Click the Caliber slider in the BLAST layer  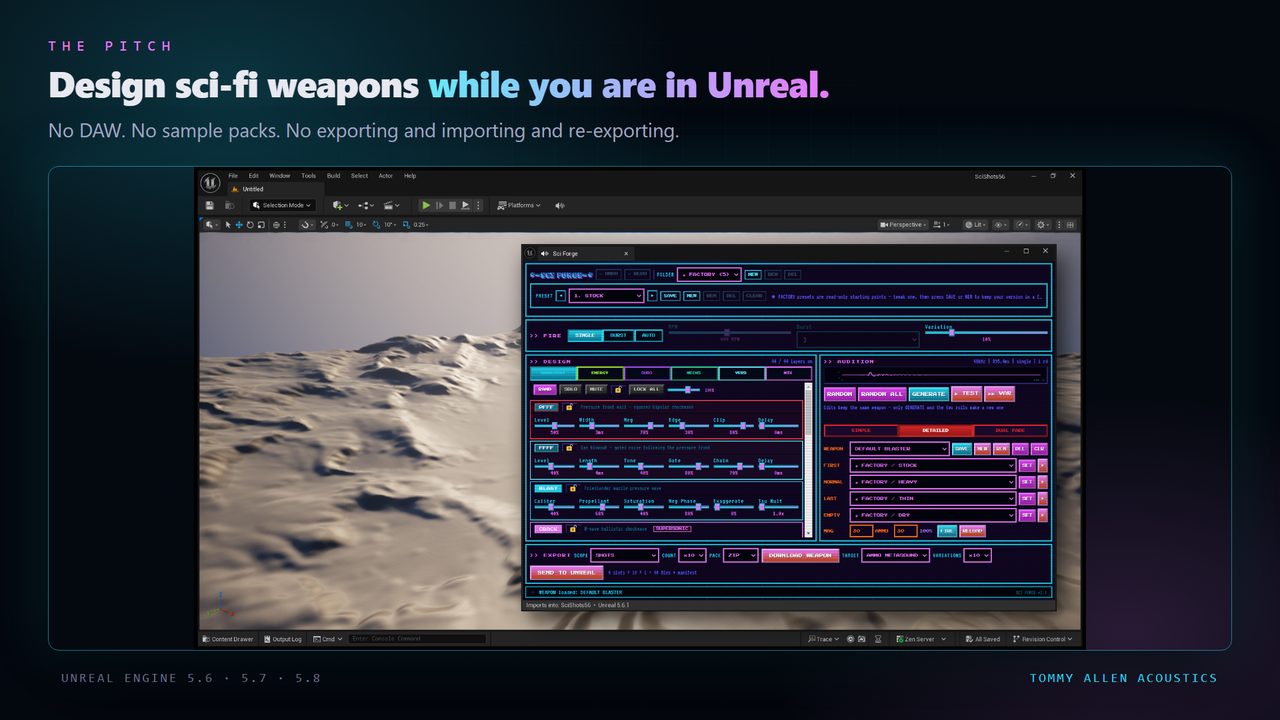tap(554, 507)
